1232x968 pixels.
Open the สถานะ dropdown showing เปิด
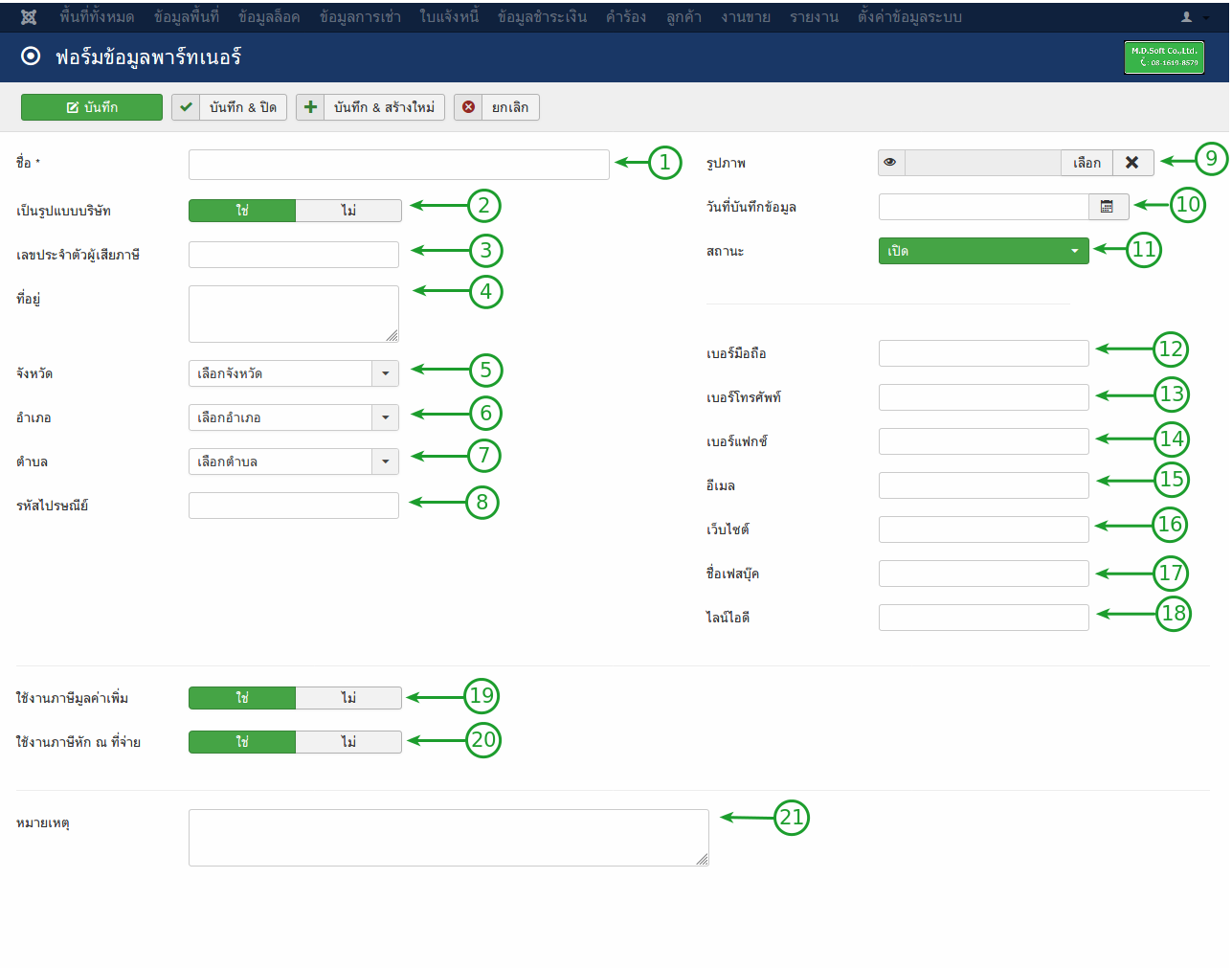[x=983, y=251]
